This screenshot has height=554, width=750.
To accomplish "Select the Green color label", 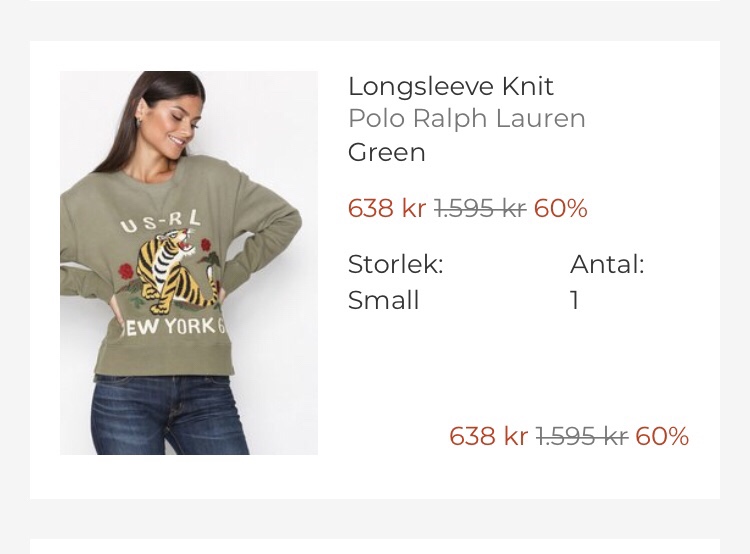I will tap(386, 153).
